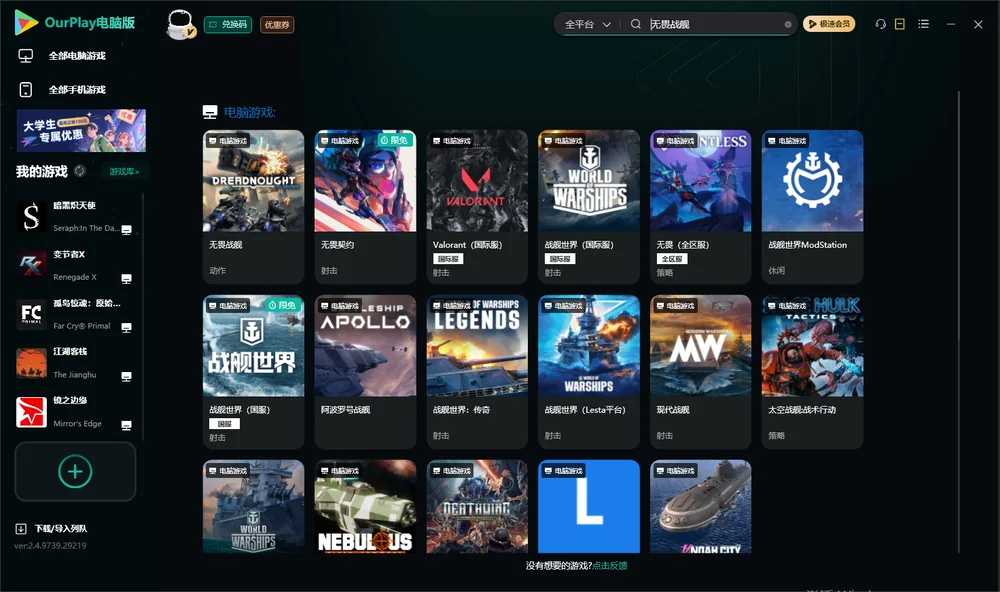Open 太空战舰-战术行动 Space Hulk card

pyautogui.click(x=812, y=372)
